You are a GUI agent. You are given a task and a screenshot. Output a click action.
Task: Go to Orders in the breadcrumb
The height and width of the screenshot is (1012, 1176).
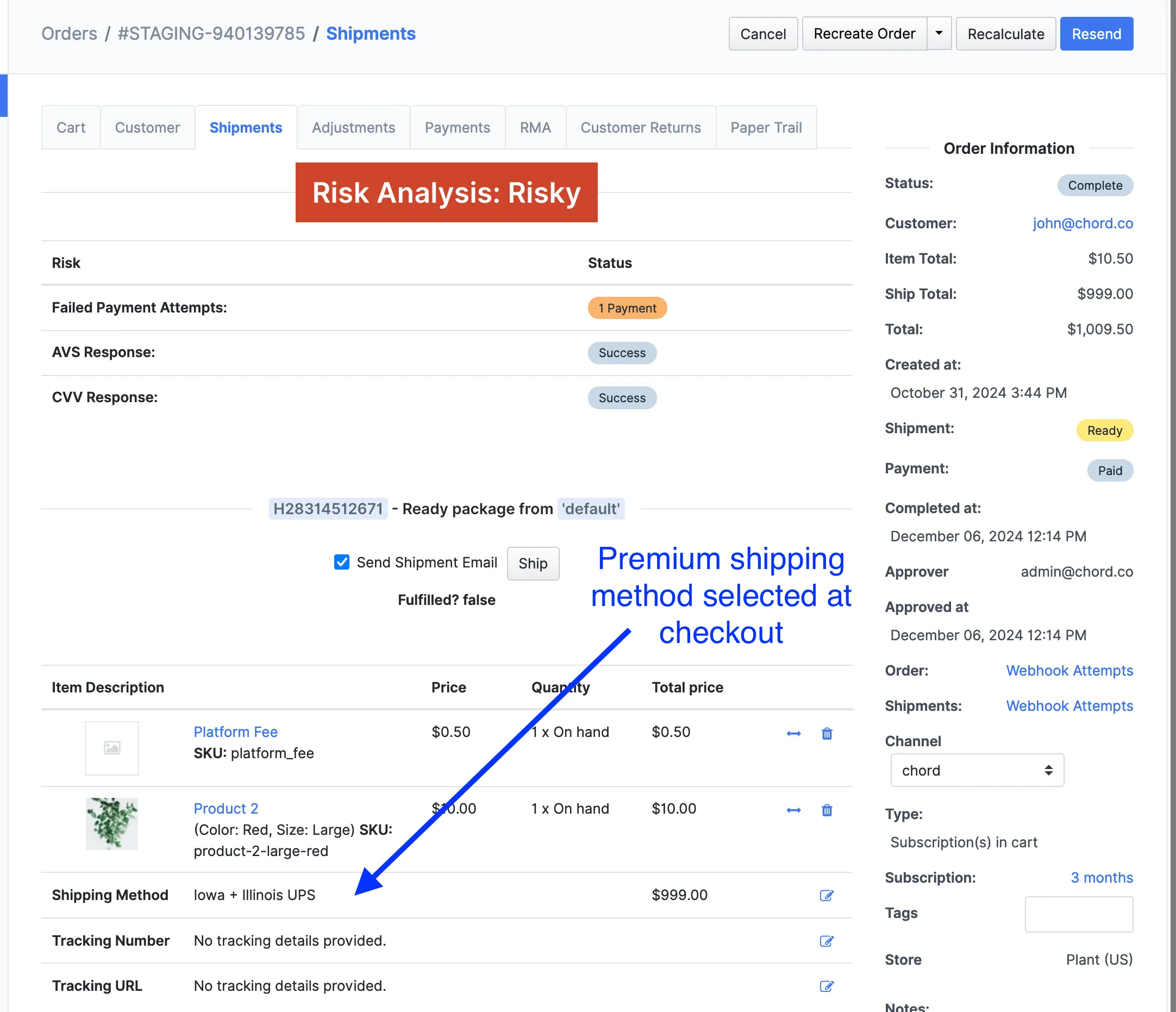click(x=69, y=34)
